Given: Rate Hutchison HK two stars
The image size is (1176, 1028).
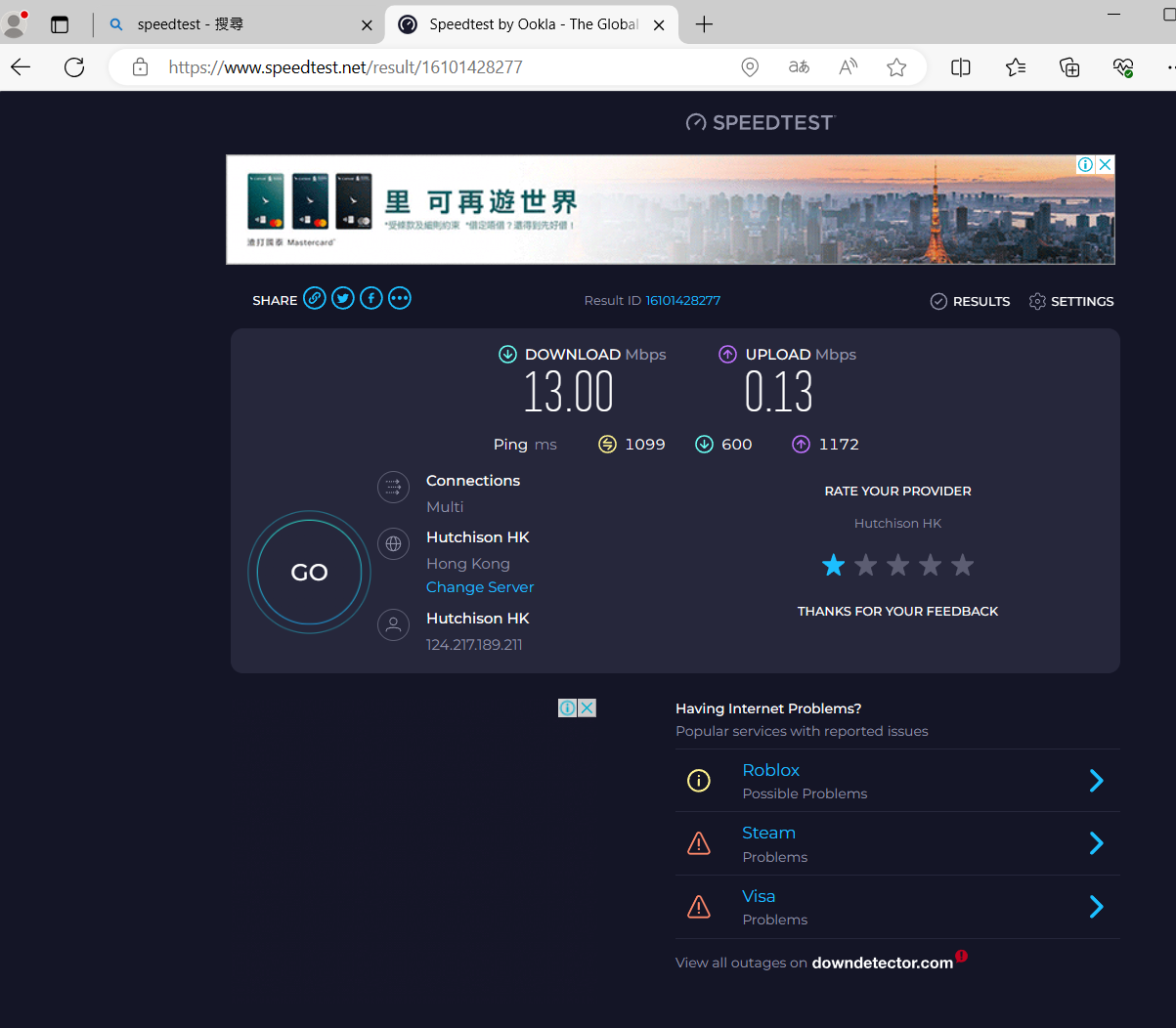Looking at the screenshot, I should [865, 565].
